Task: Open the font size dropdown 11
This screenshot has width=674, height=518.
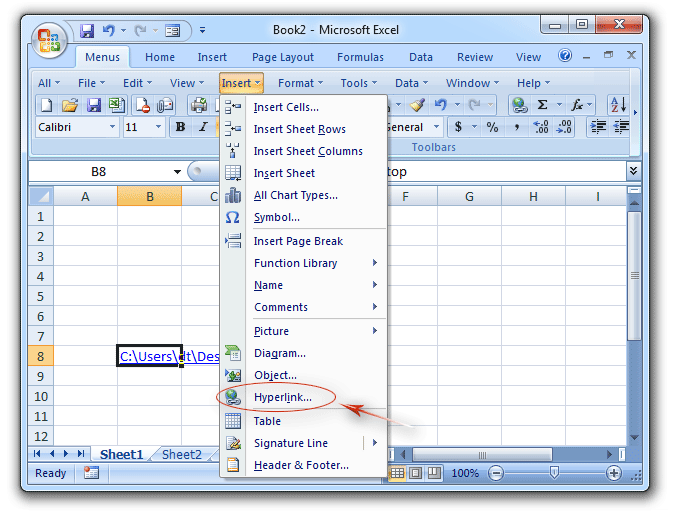Action: 158,127
